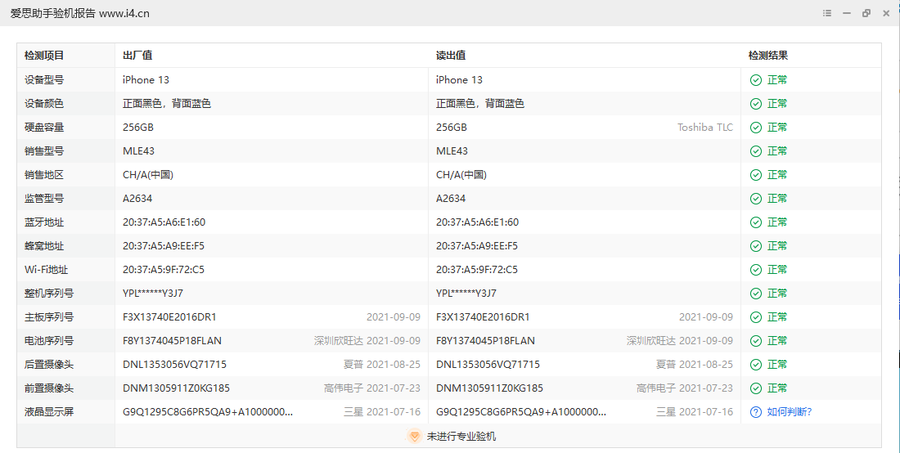Viewport: 900px width, 453px height.
Task: Restore down the 验机报告 window
Action: point(866,13)
